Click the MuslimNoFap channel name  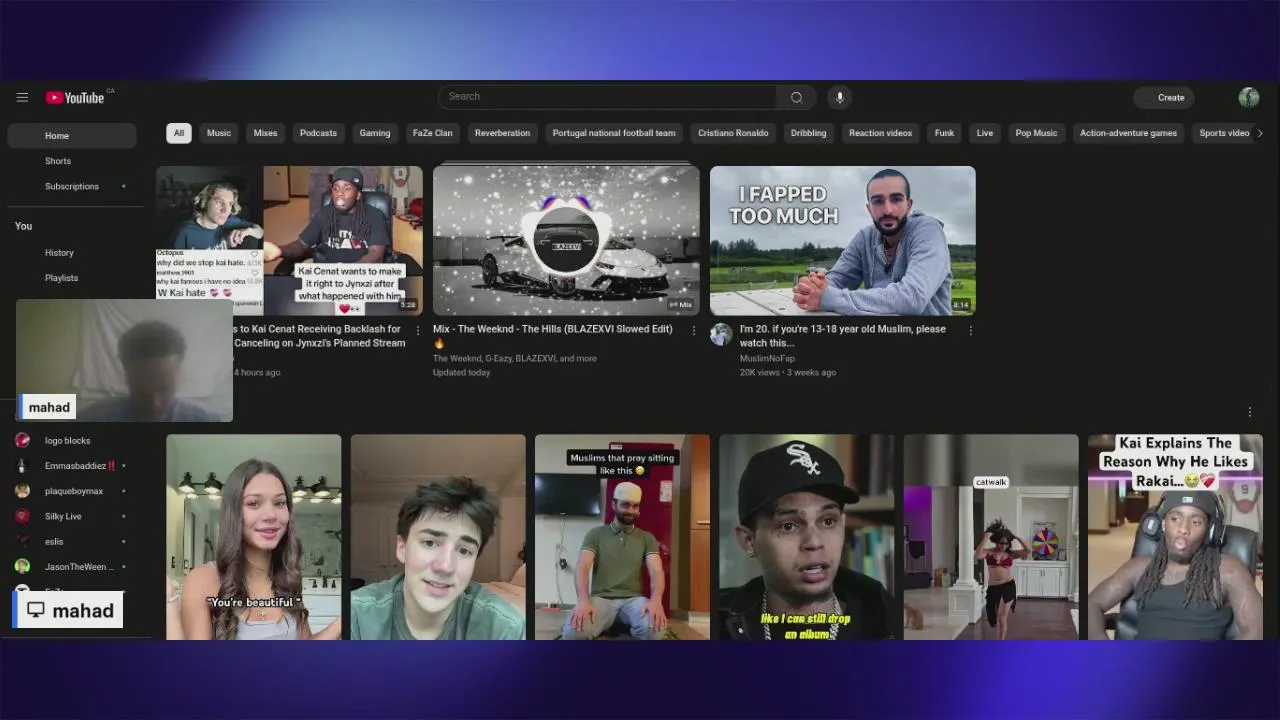click(x=767, y=358)
